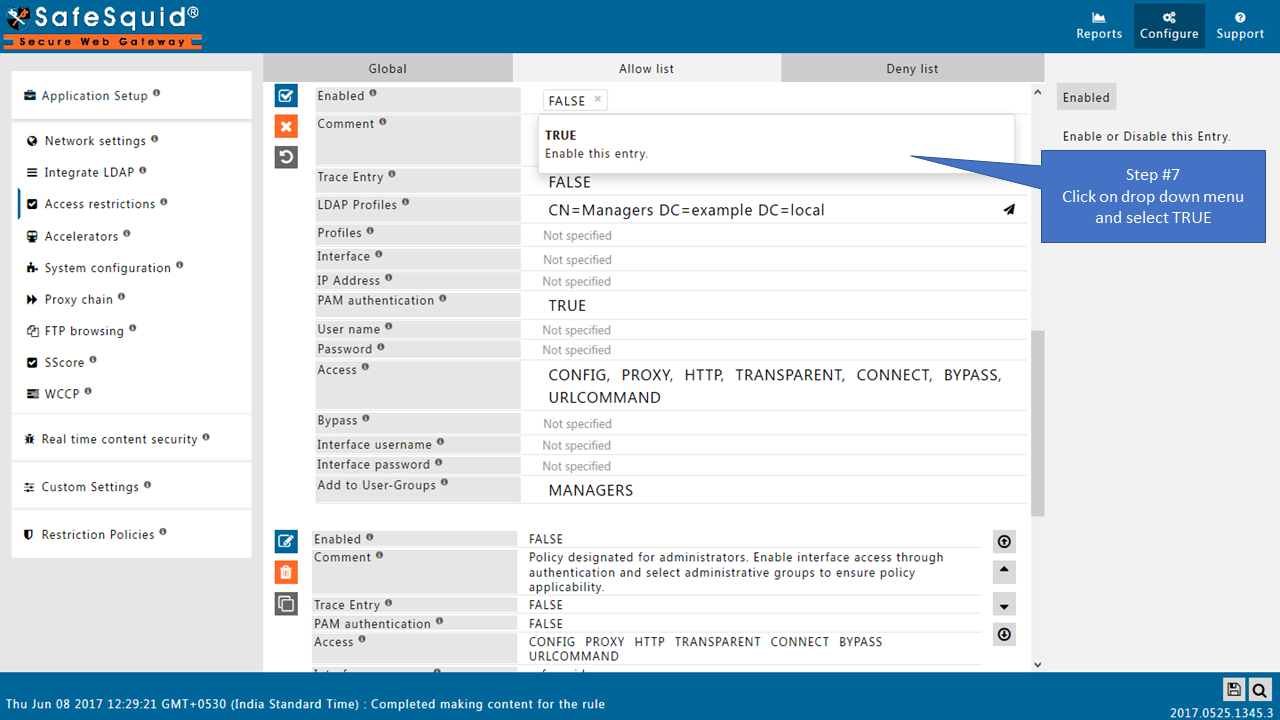Delete the administrators policy with the trash icon
1280x720 pixels.
(x=286, y=572)
